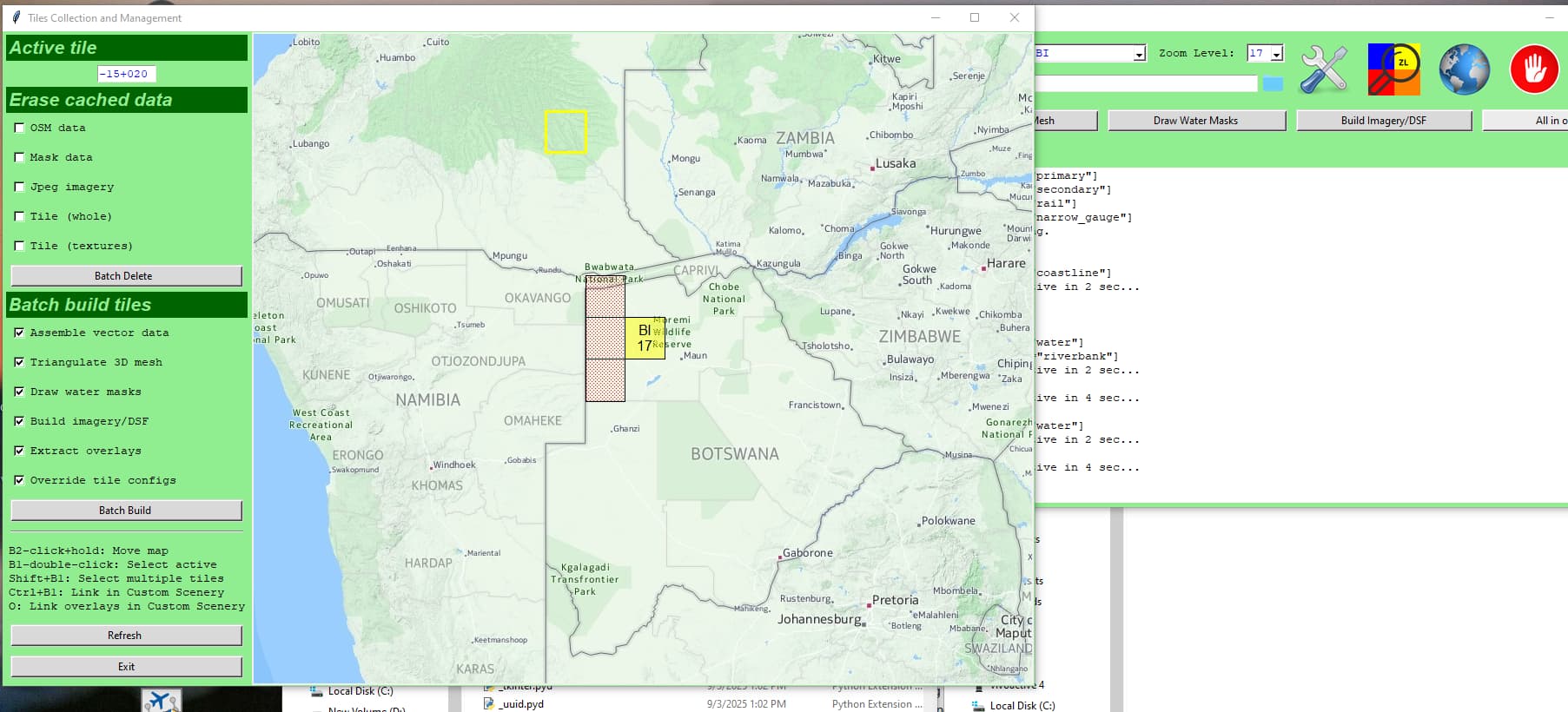
Task: Open the Zoom Level dropdown
Action: [1276, 54]
